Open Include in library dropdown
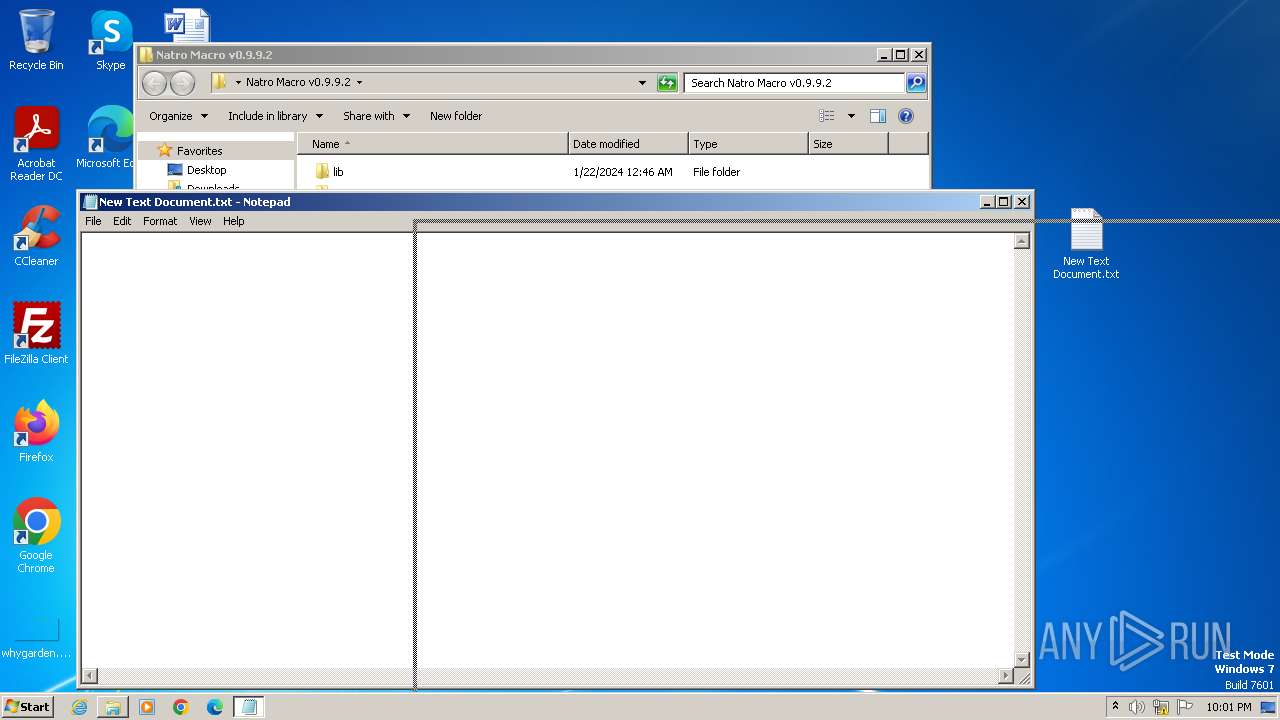1280x720 pixels. 275,116
